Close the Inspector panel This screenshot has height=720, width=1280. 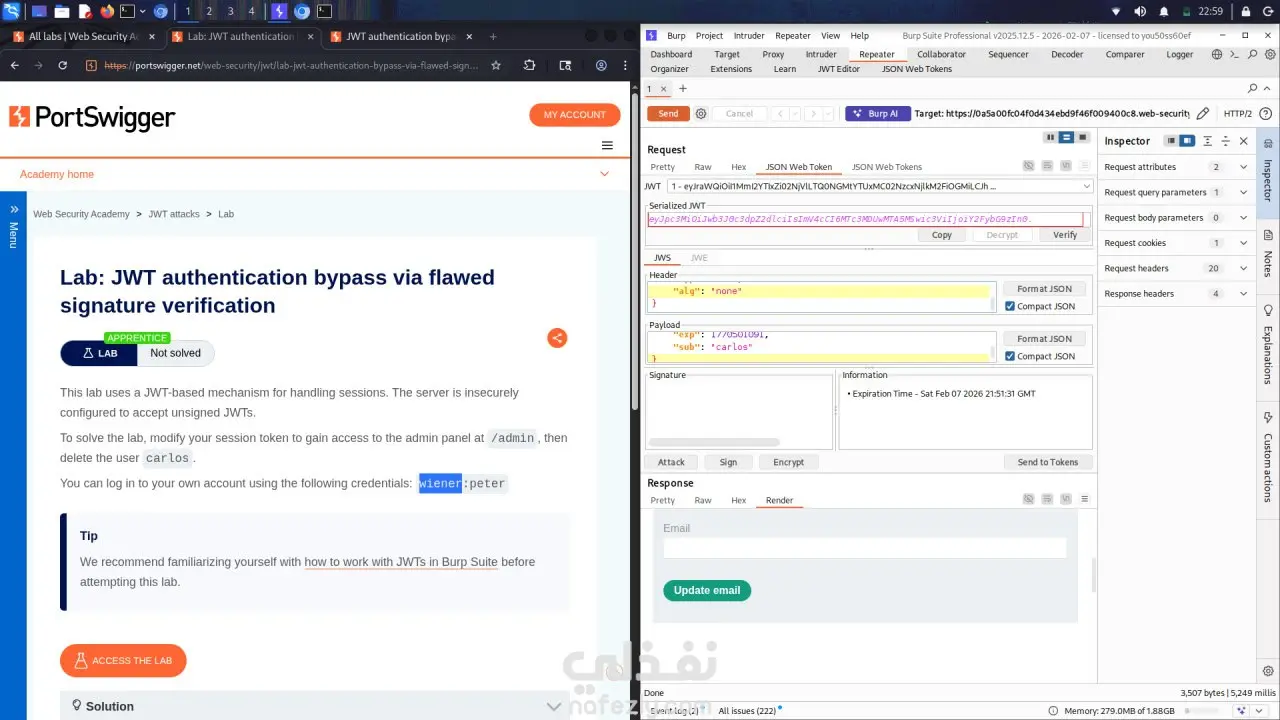click(1244, 141)
